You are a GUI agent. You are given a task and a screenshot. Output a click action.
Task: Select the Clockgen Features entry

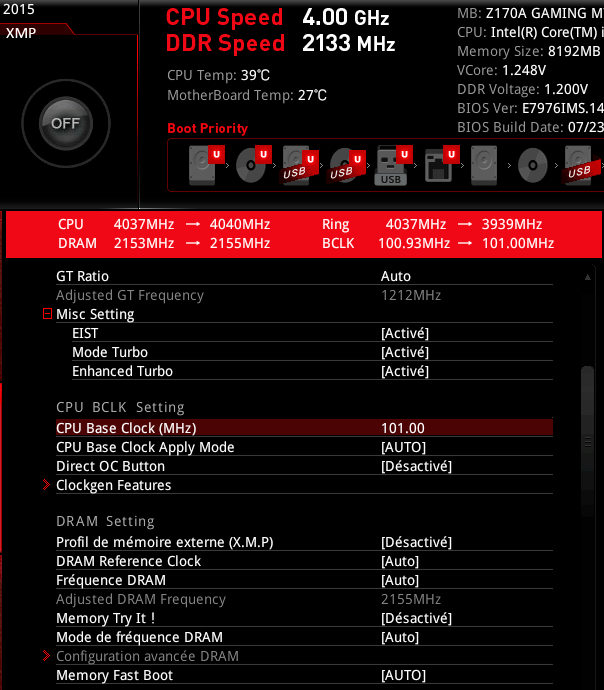point(113,485)
